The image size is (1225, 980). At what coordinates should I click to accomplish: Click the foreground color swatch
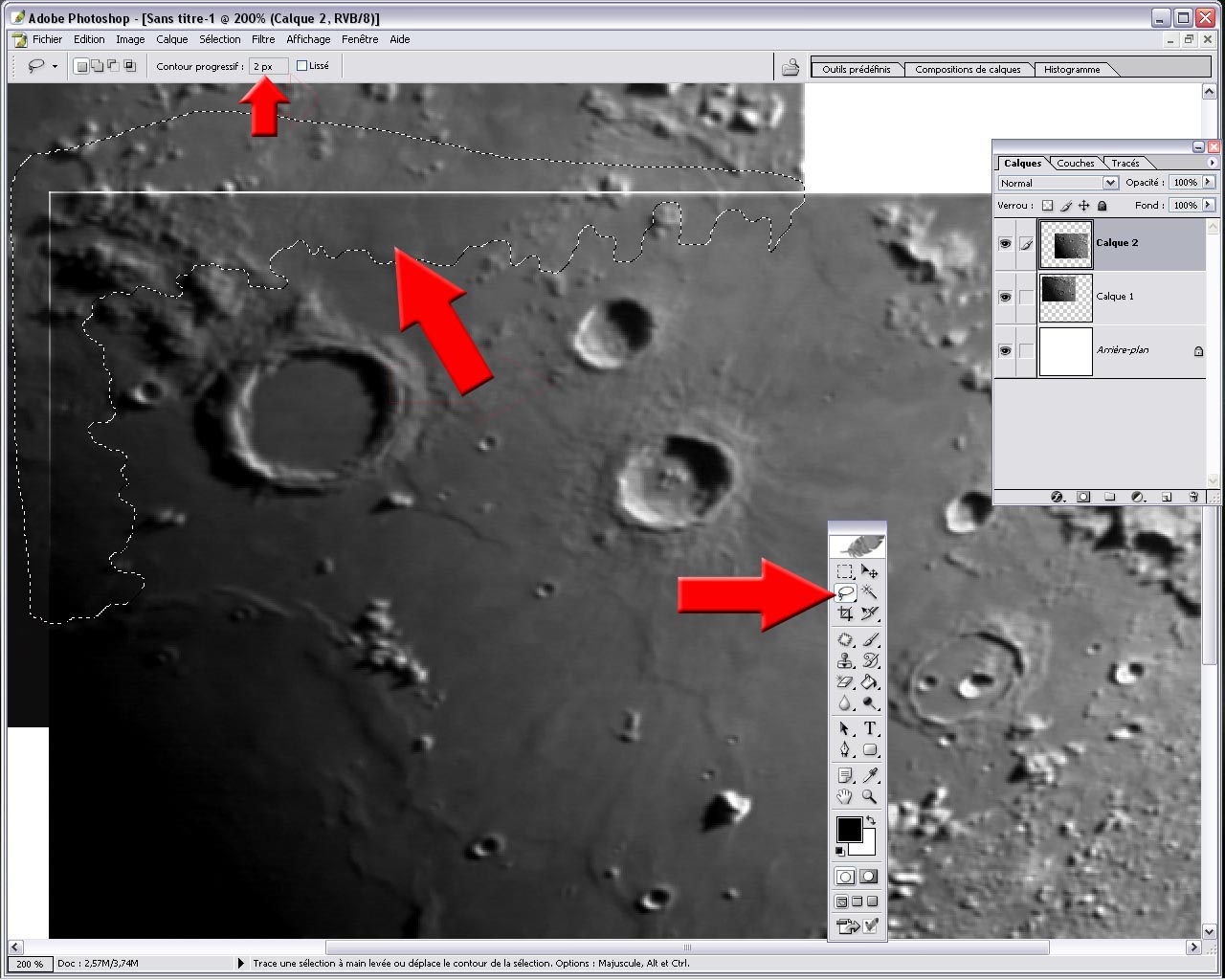tap(848, 829)
